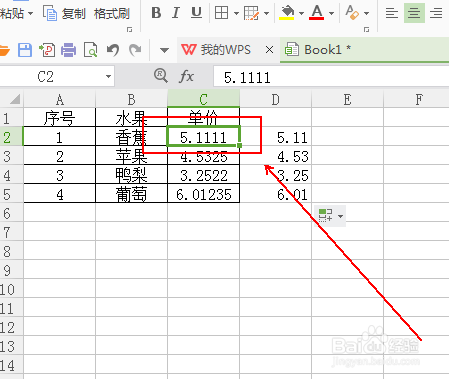Select column A header
This screenshot has height=379, width=449.
click(60, 99)
